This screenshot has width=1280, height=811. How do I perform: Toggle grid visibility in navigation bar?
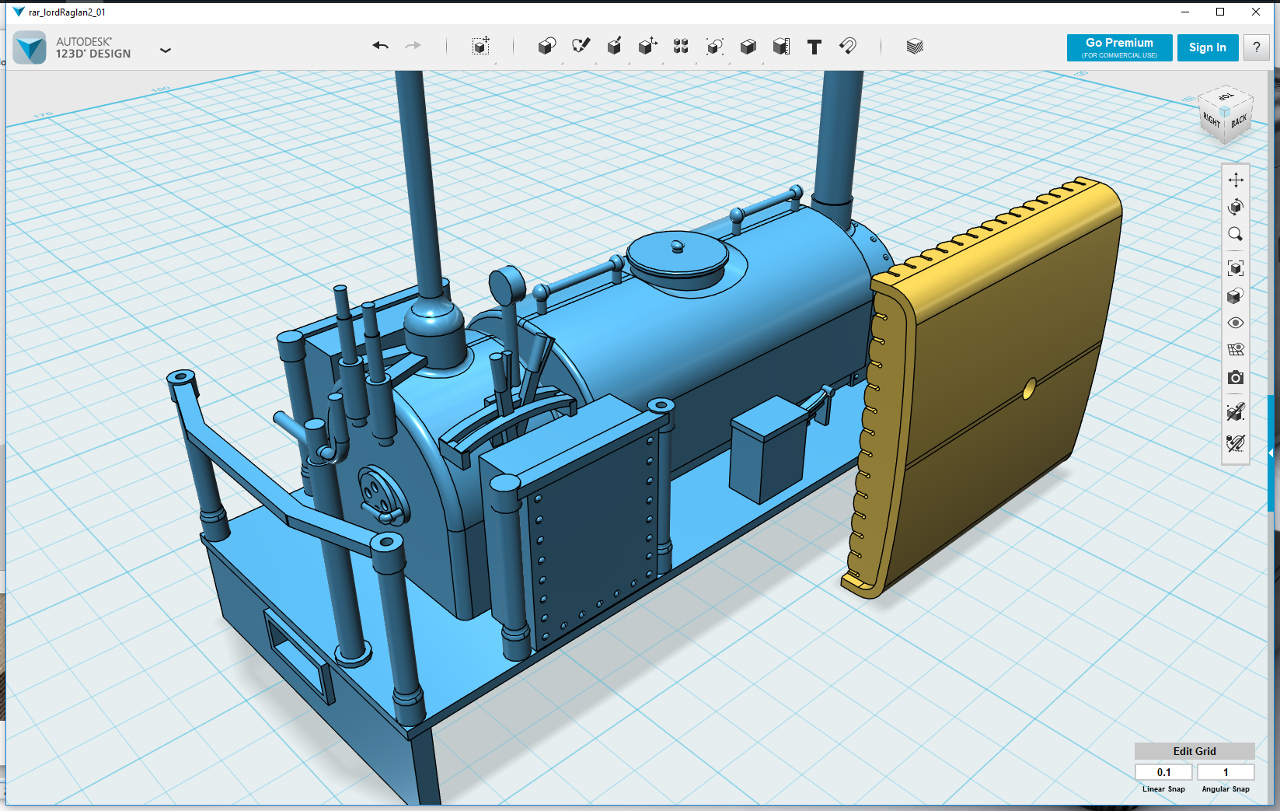point(1236,350)
